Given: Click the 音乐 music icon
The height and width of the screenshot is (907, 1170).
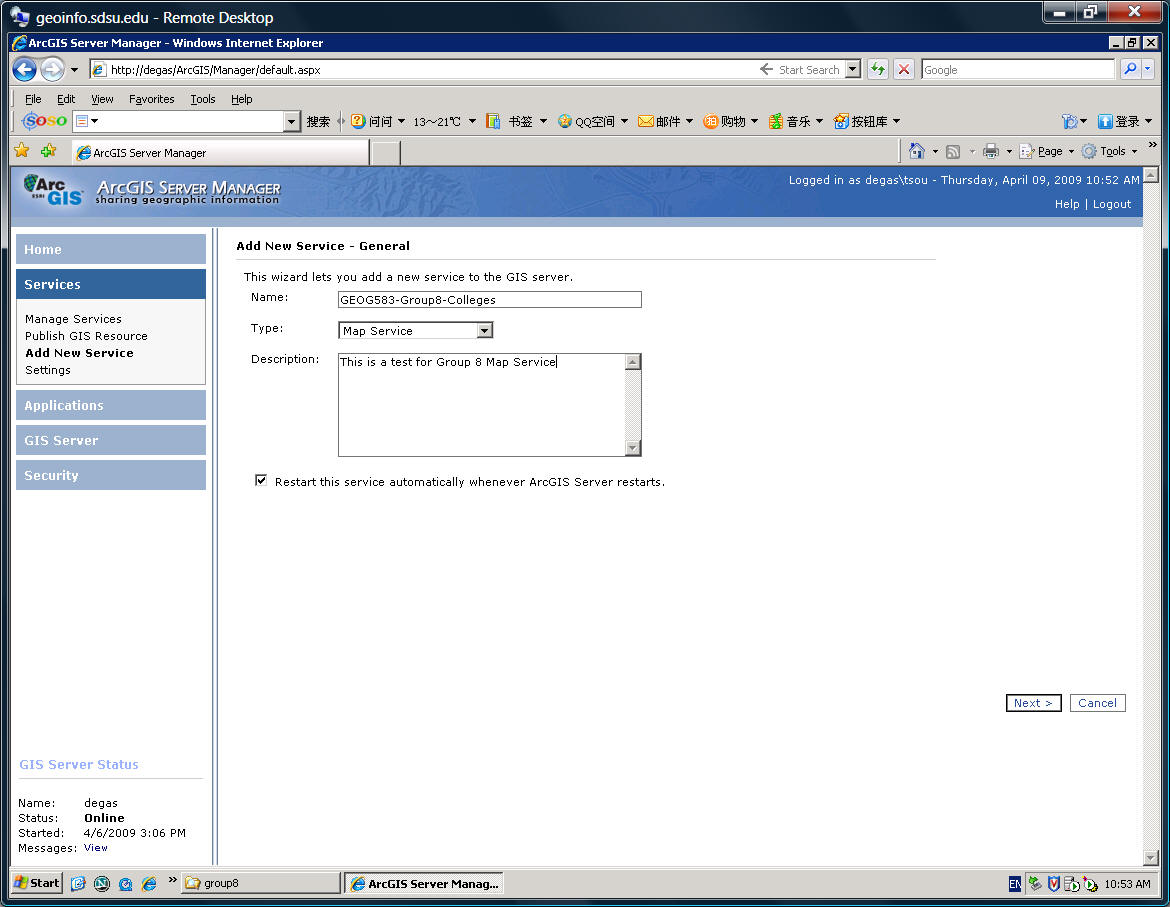Looking at the screenshot, I should coord(776,121).
